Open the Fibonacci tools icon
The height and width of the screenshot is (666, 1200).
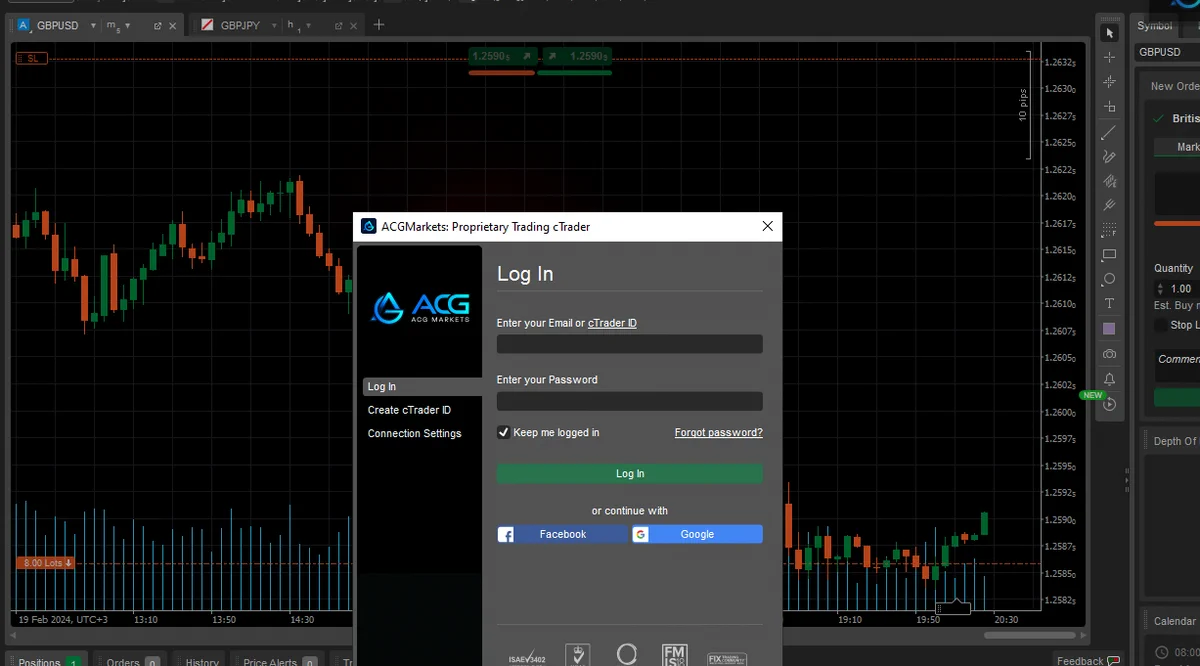(x=1109, y=230)
